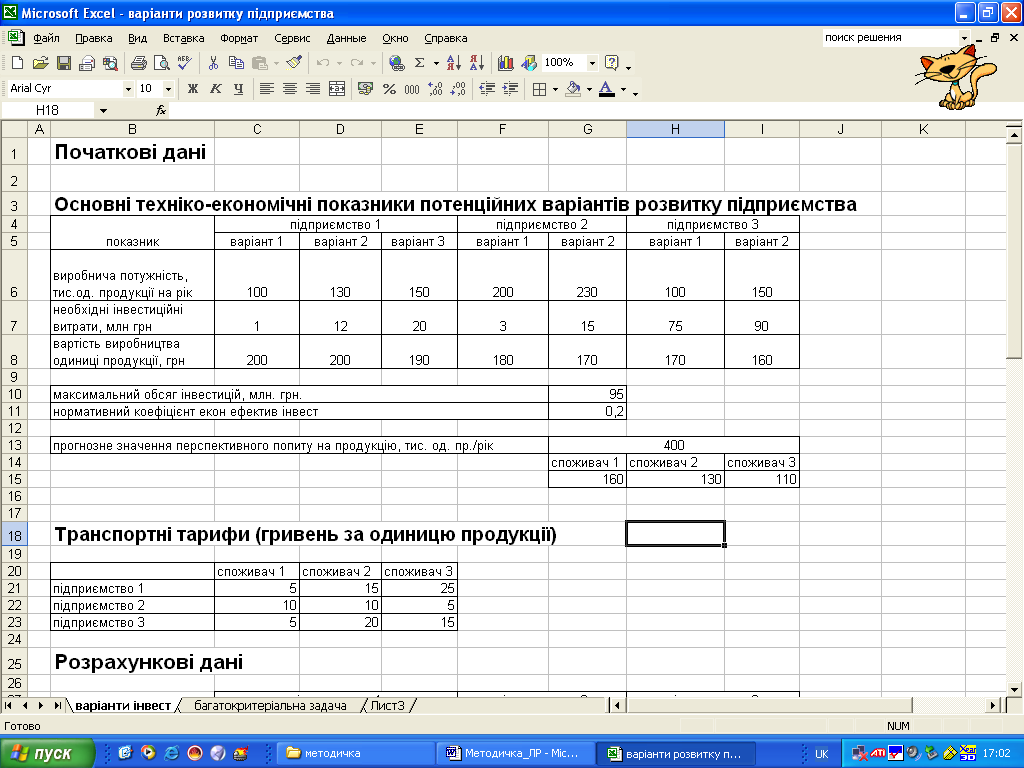Click the help search field поиск решения

click(x=889, y=38)
